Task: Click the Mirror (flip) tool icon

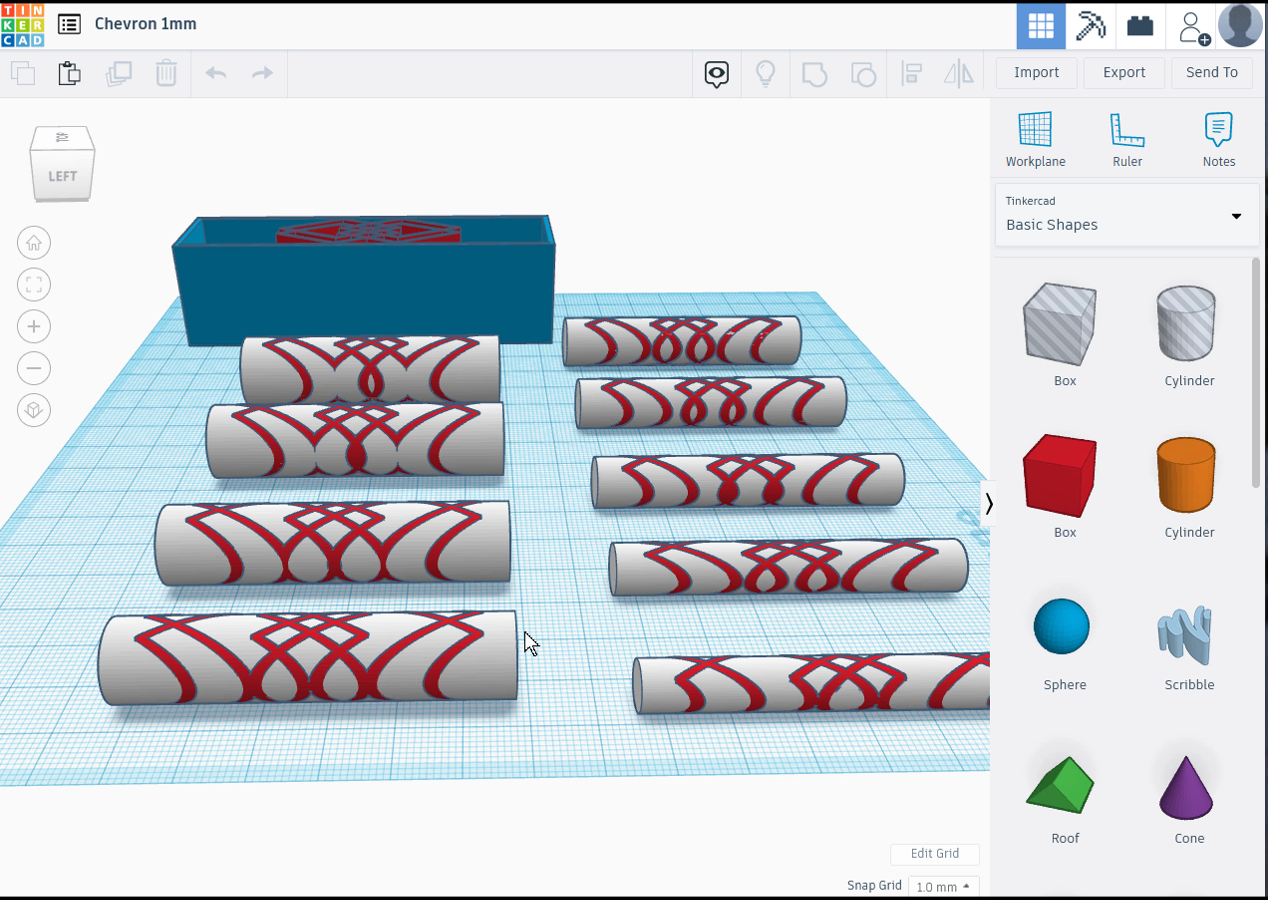Action: (x=959, y=74)
